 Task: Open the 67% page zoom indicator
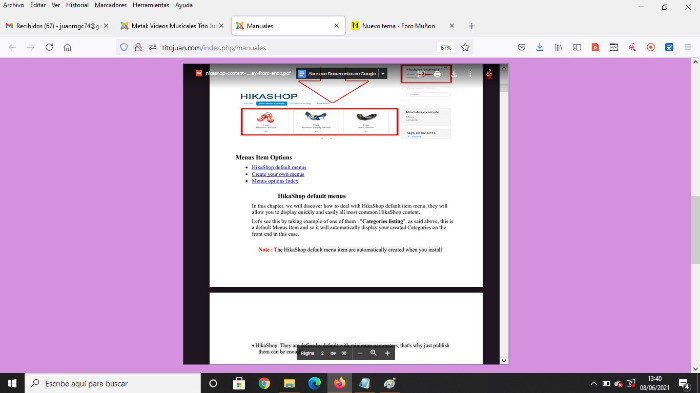click(x=446, y=47)
